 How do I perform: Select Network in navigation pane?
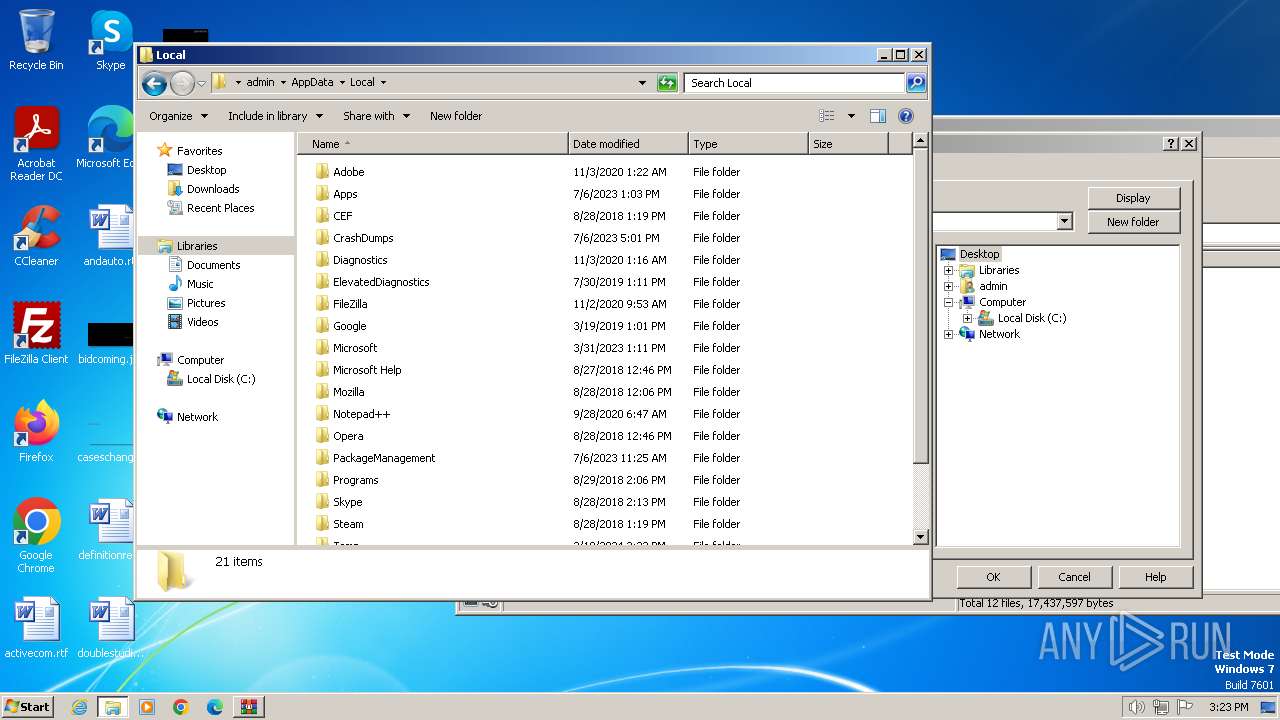pos(197,417)
